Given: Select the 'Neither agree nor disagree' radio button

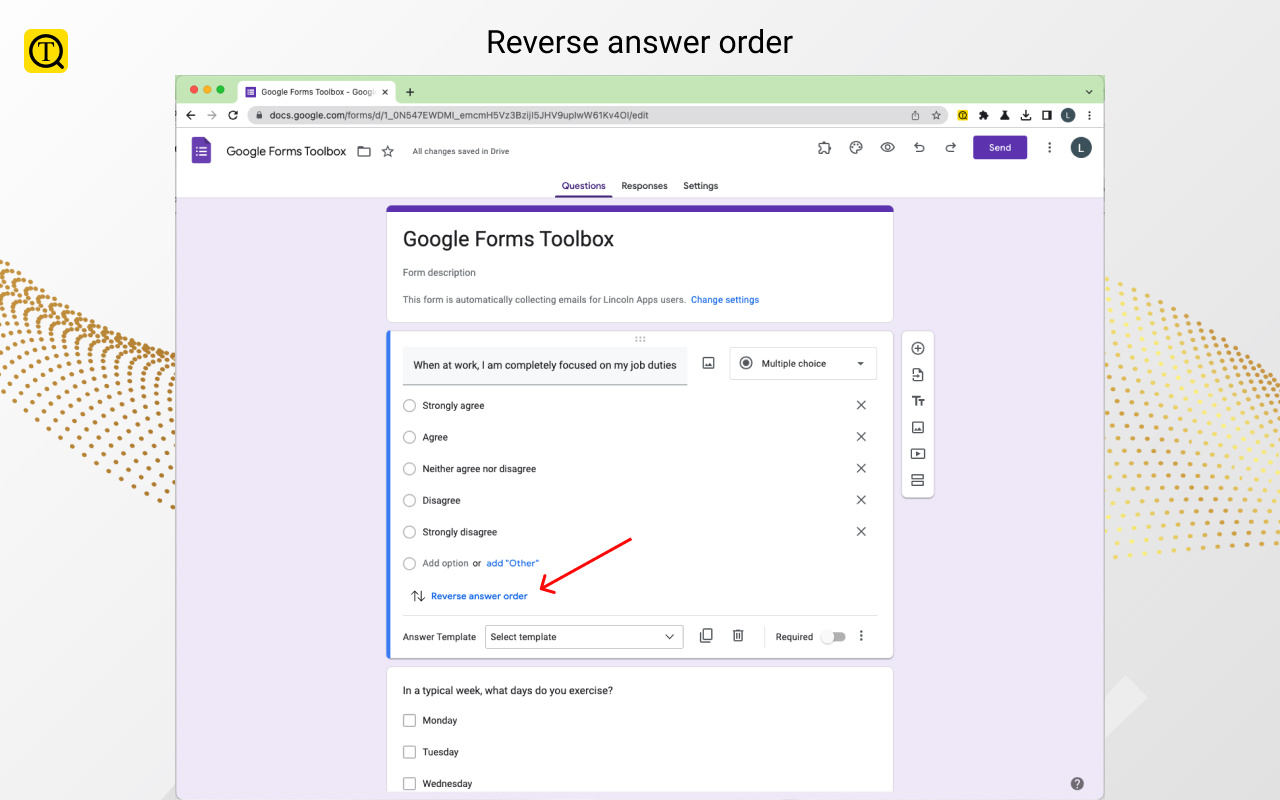Looking at the screenshot, I should pyautogui.click(x=409, y=469).
